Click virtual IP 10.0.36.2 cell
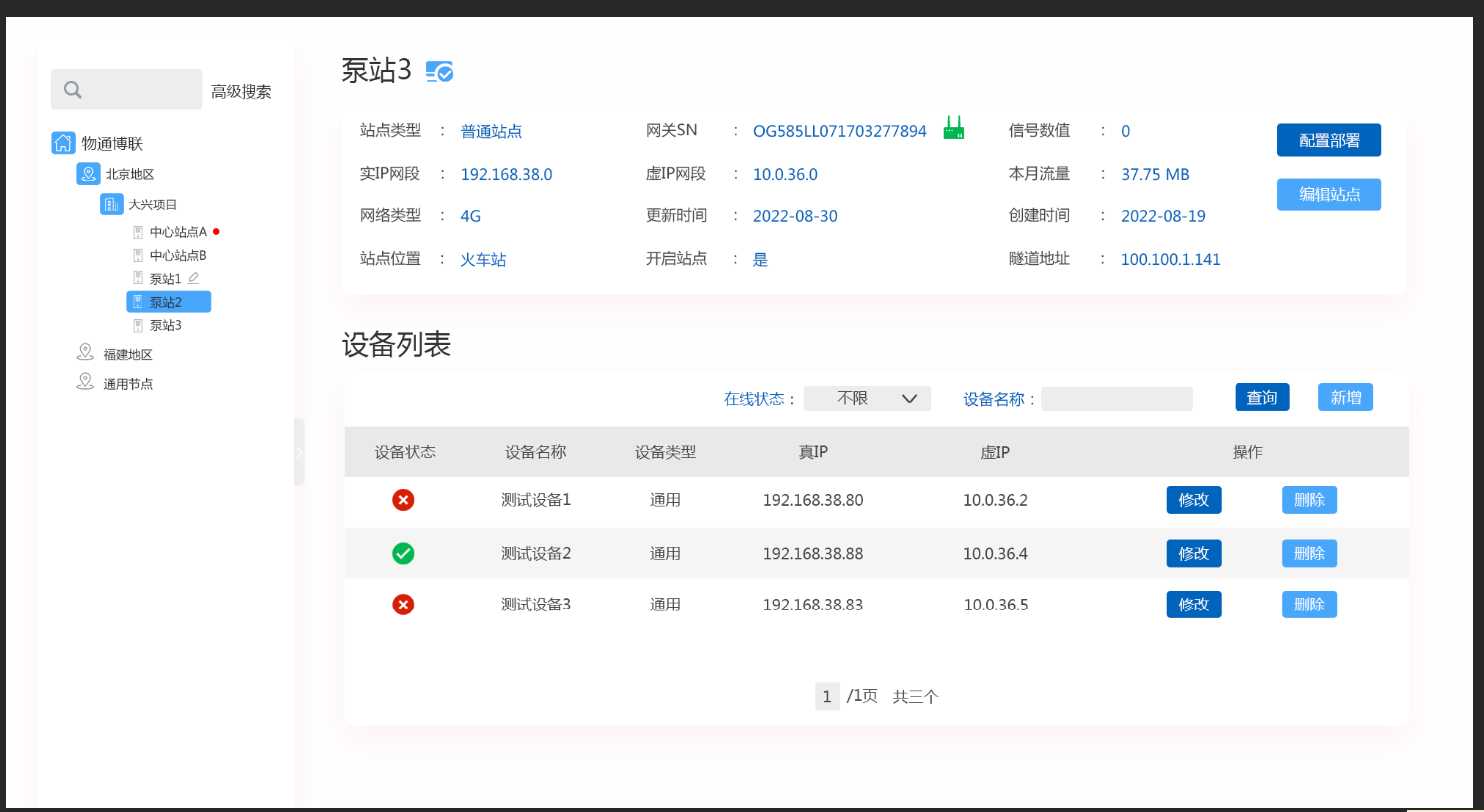1484x812 pixels. click(x=995, y=500)
